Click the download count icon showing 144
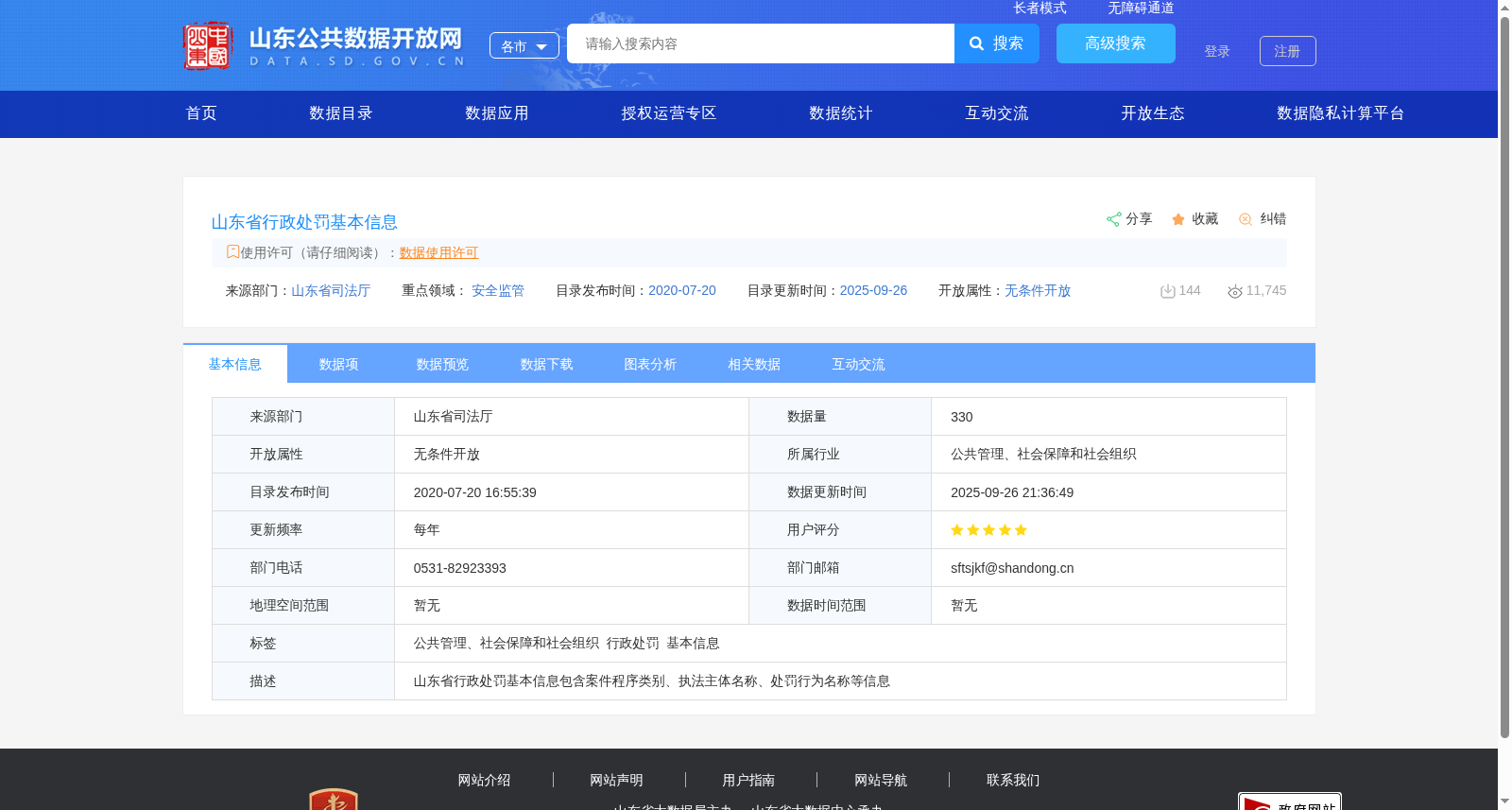This screenshot has width=1512, height=810. tap(1168, 291)
